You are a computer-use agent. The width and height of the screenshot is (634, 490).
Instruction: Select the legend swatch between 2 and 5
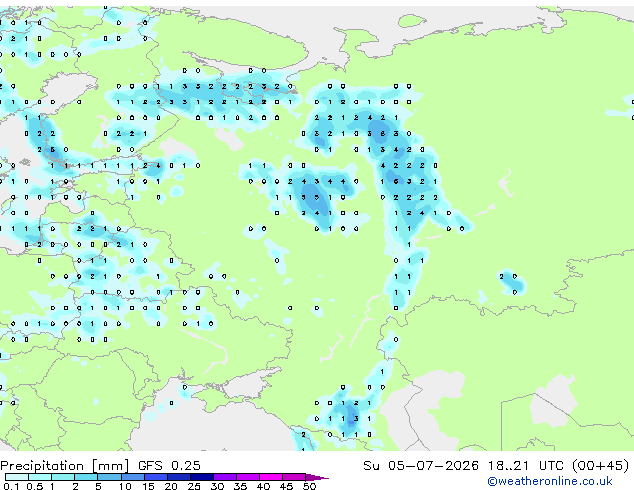(x=86, y=477)
